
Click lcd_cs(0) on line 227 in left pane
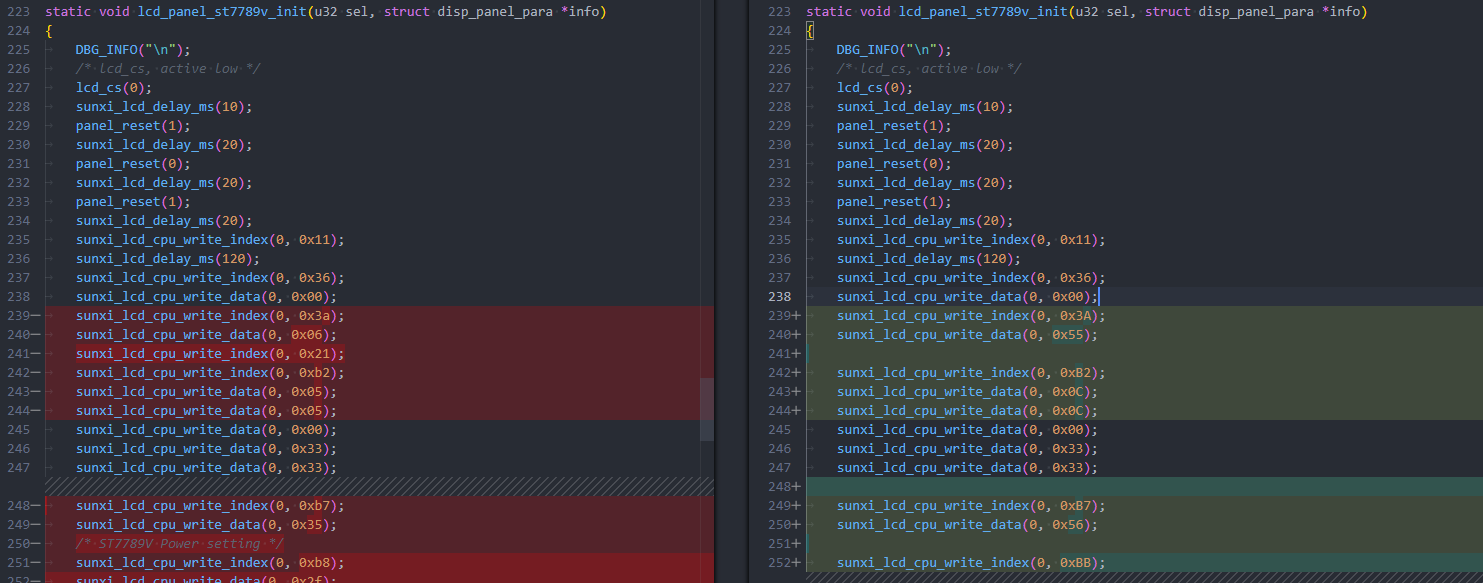114,88
